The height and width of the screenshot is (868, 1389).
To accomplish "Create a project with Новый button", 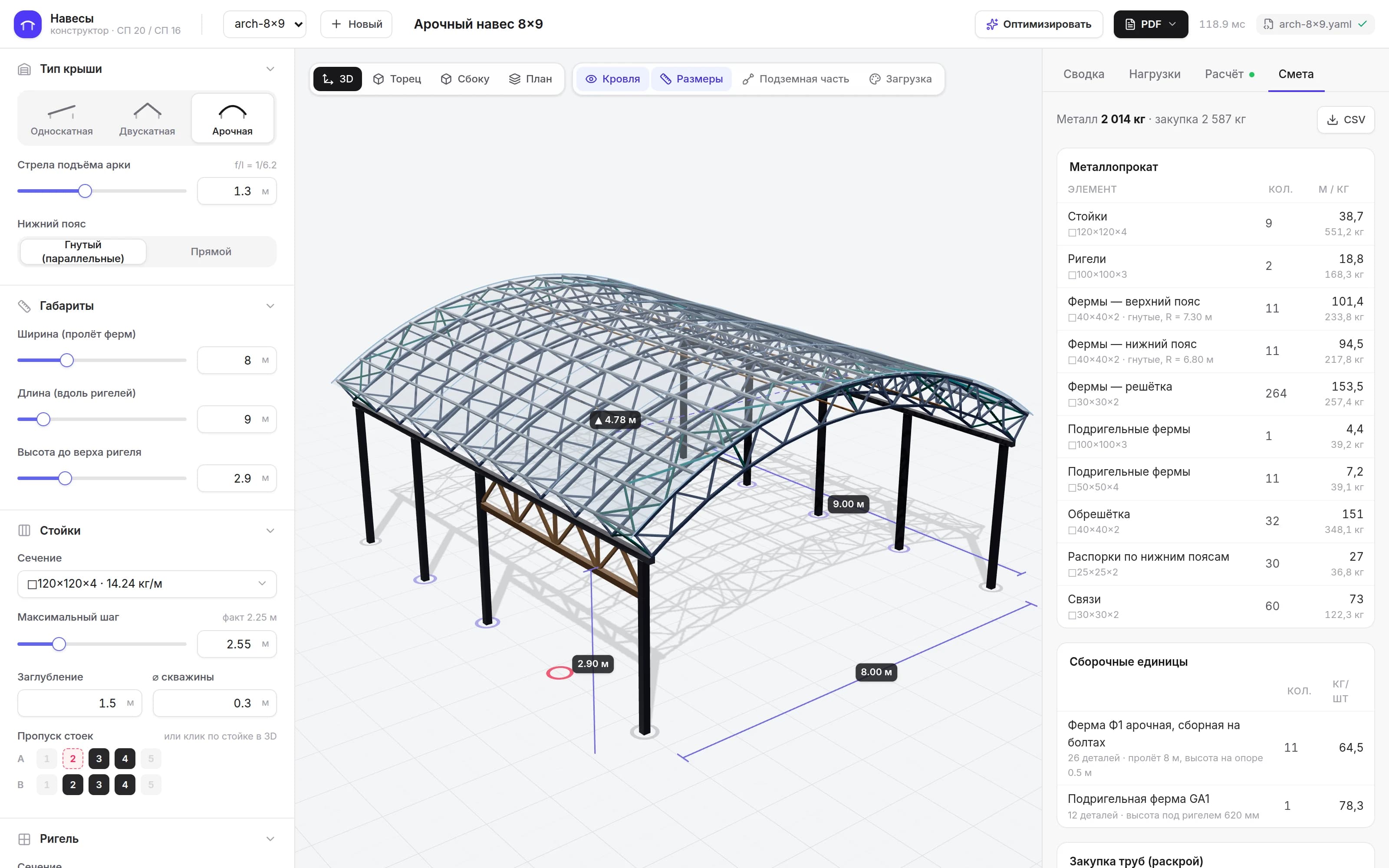I will point(356,24).
